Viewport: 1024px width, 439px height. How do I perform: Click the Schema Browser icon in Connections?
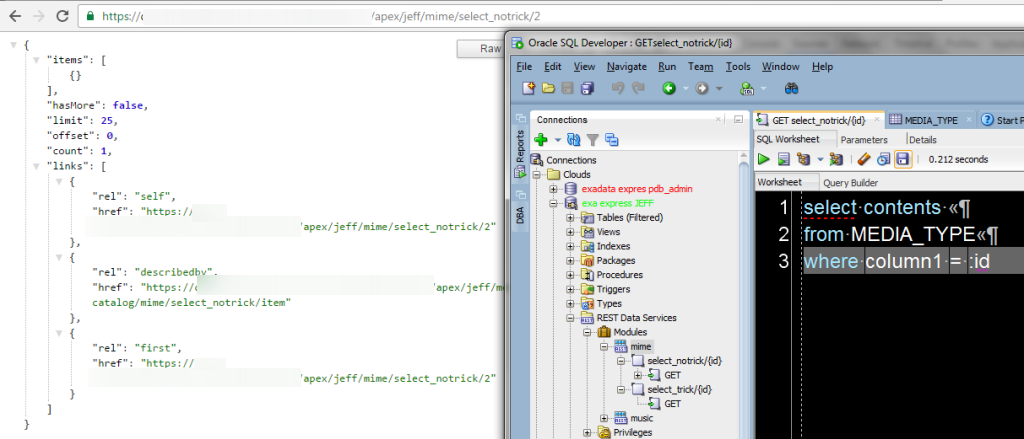tap(611, 139)
